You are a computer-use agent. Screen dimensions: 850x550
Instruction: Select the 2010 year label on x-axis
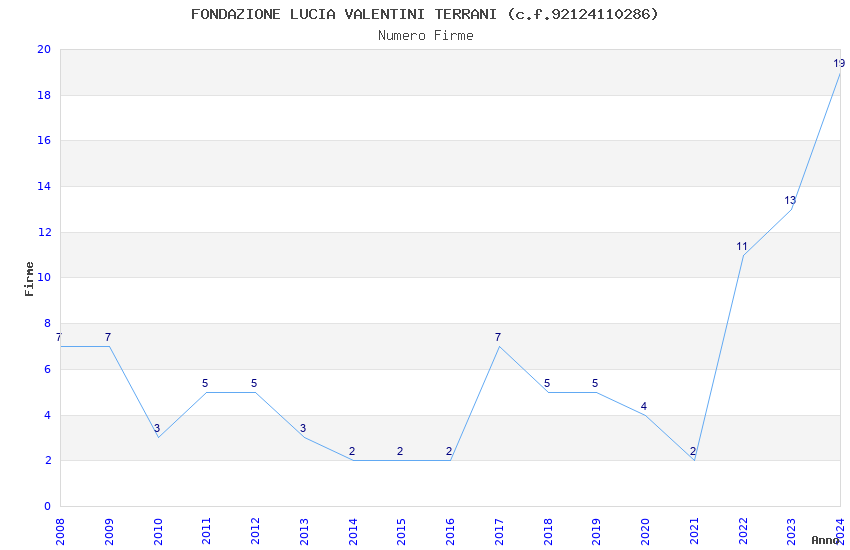158,531
